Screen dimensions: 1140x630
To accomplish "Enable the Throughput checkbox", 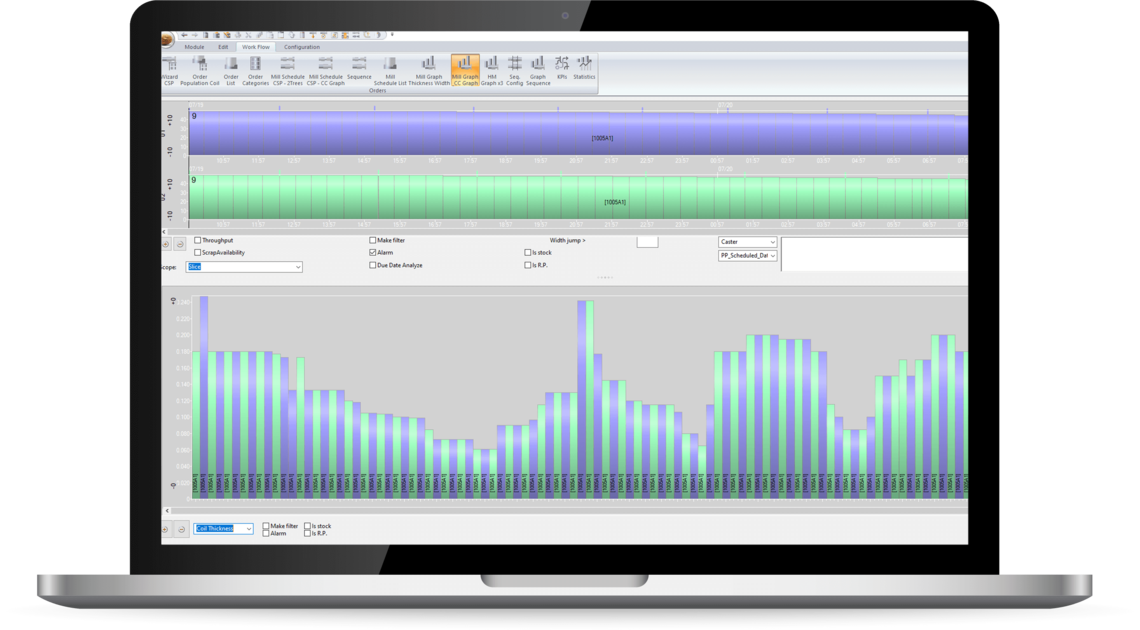I will pos(198,241).
